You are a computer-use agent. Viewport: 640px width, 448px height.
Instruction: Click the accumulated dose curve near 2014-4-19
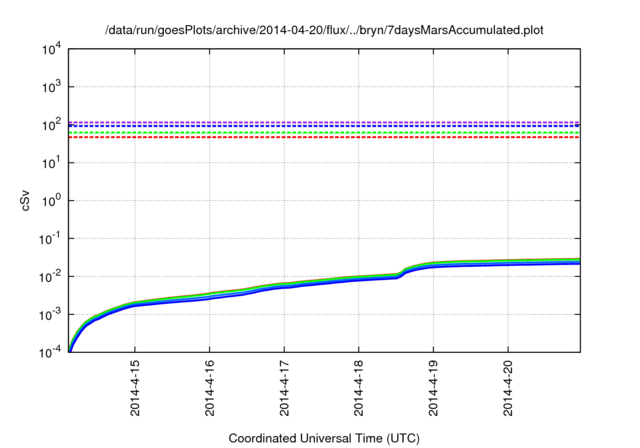pyautogui.click(x=433, y=265)
